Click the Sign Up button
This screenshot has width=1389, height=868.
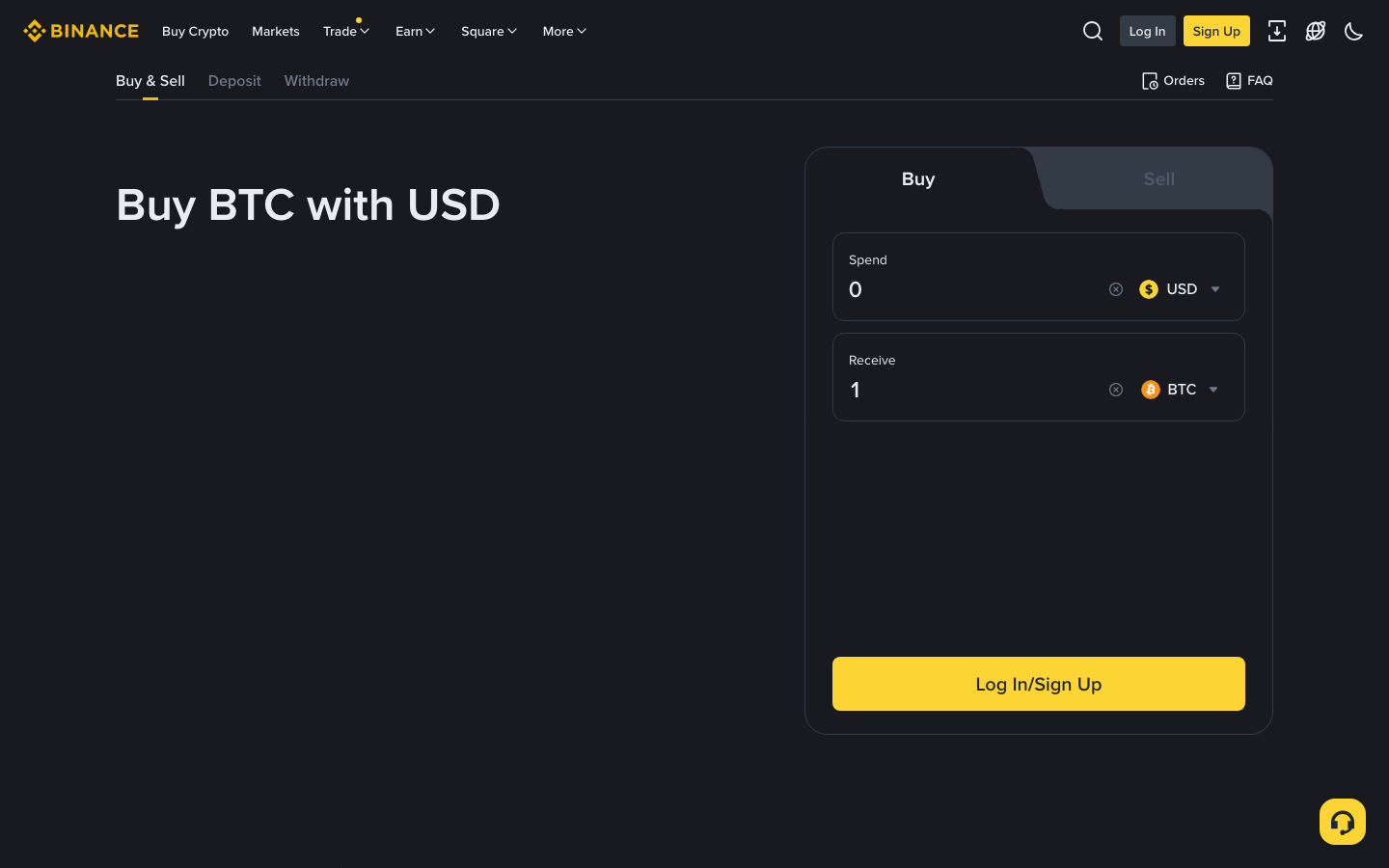(x=1215, y=31)
